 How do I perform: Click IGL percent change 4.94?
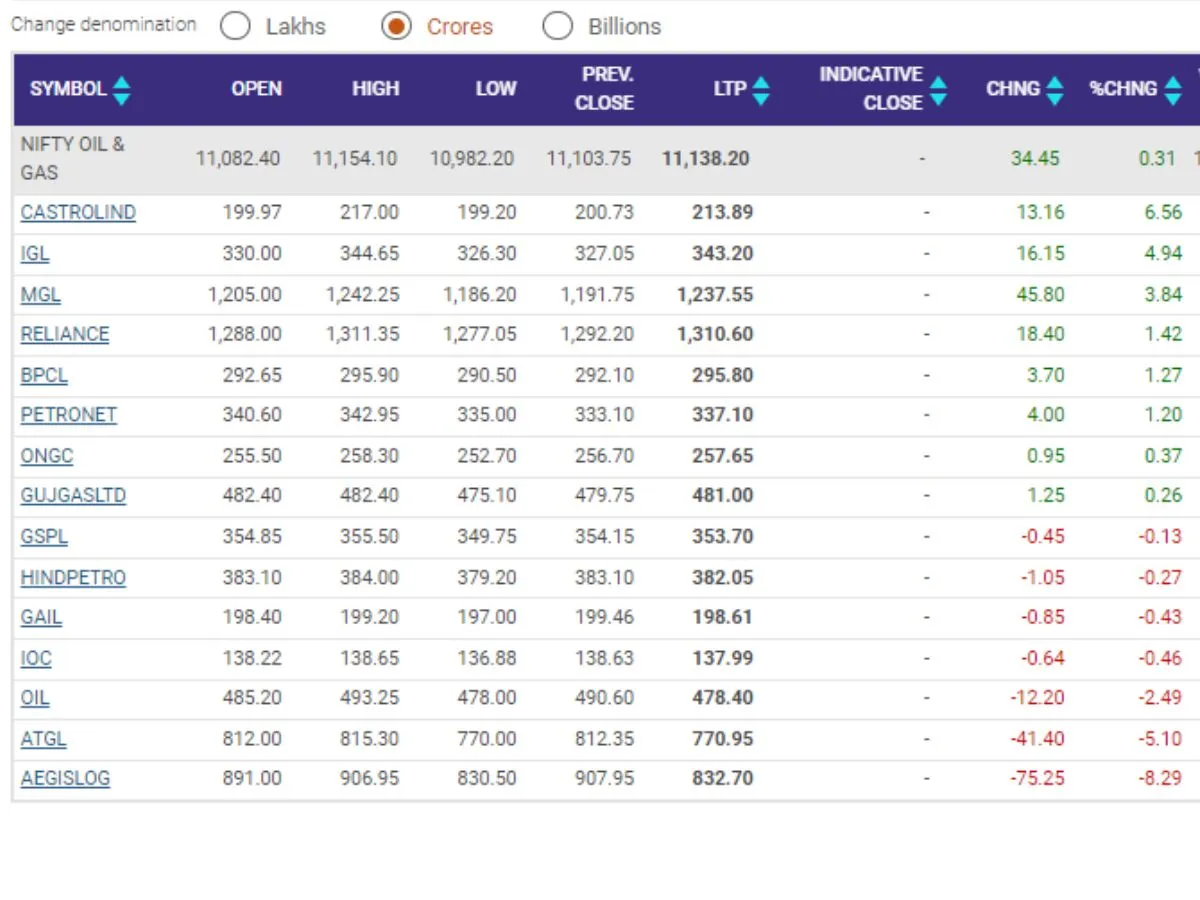pyautogui.click(x=1163, y=254)
